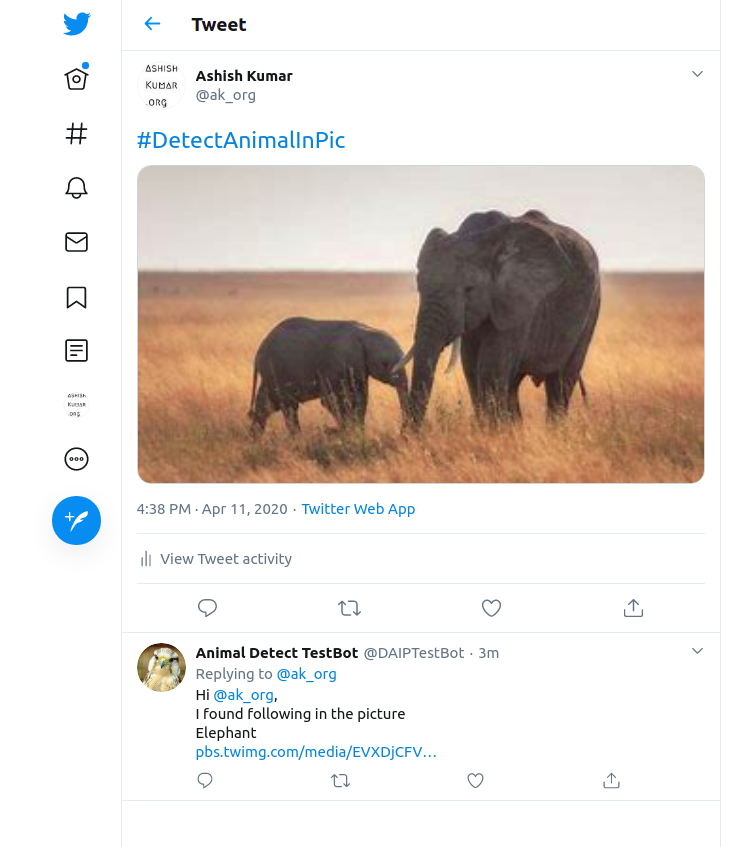The height and width of the screenshot is (847, 751).
Task: Click the compose Tweet button
Action: pos(76,520)
